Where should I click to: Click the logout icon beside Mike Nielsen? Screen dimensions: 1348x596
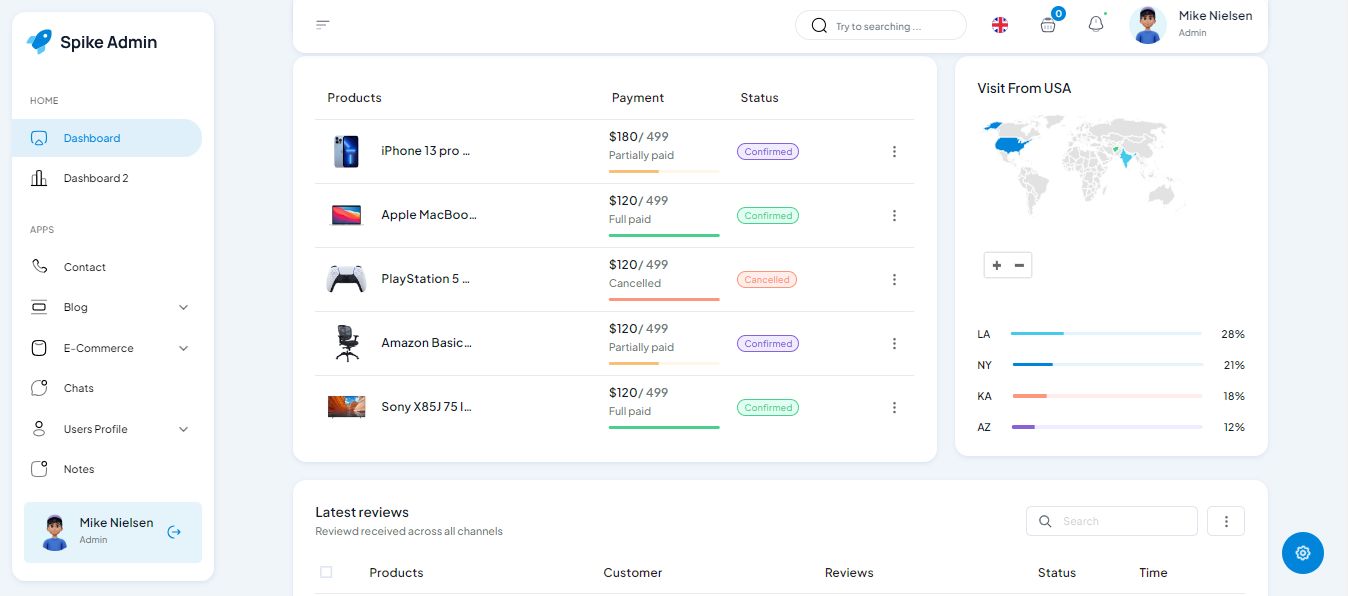coord(174,532)
